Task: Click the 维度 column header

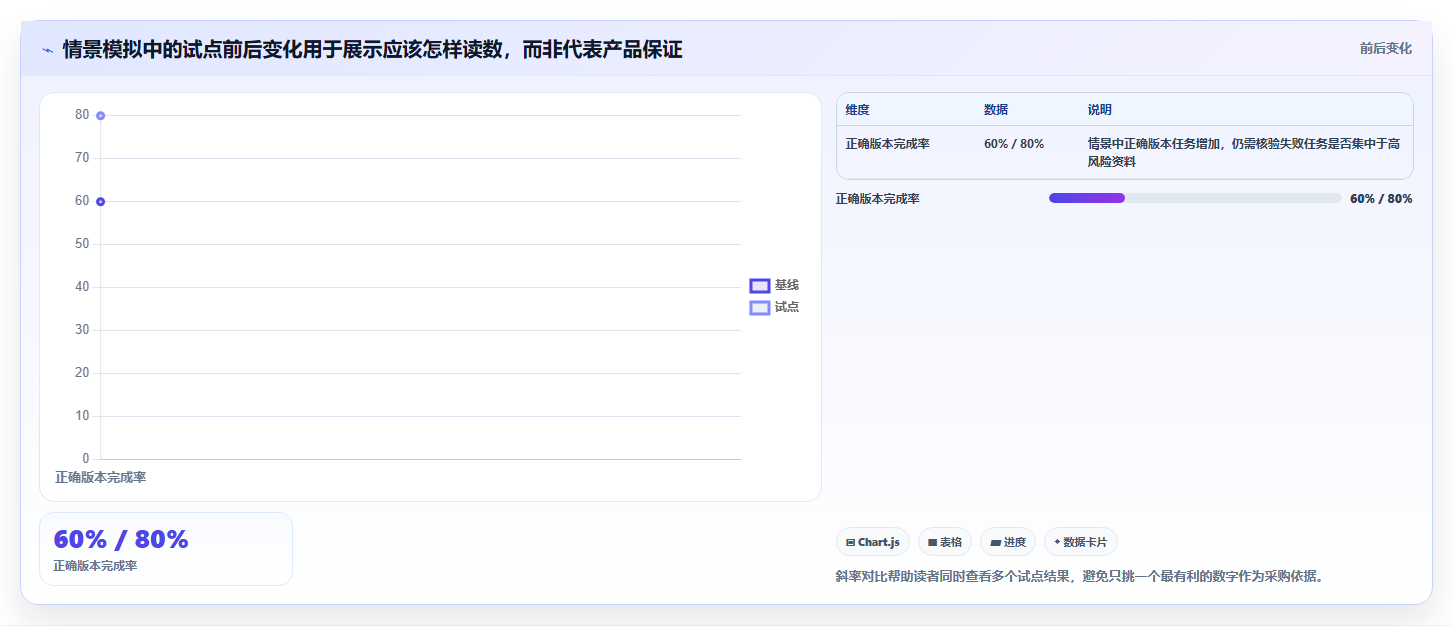Action: [x=858, y=110]
